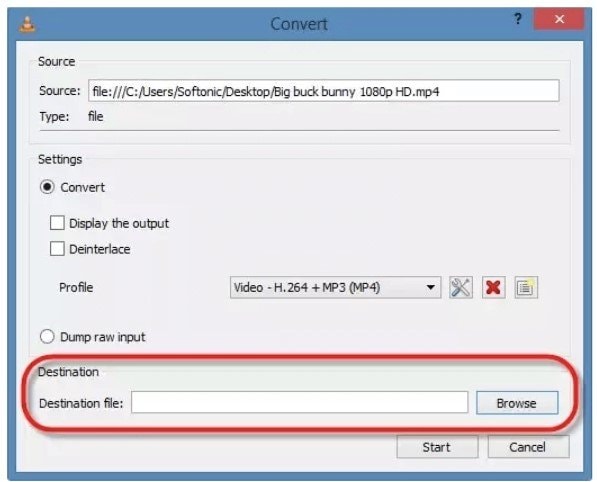Create a new profile icon
Viewport: 597px width, 482px height.
[526, 287]
